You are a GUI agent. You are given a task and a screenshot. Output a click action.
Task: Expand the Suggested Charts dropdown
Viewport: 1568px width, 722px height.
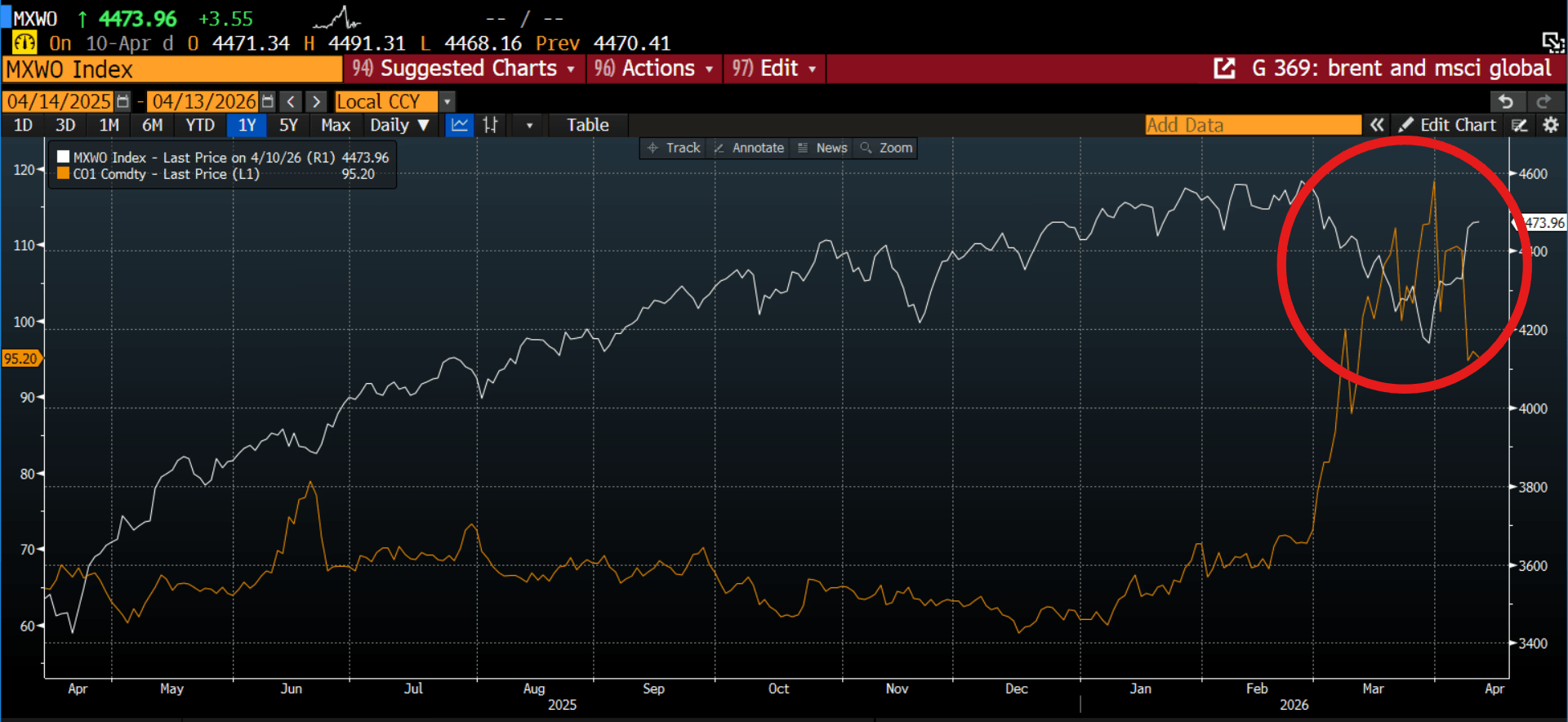point(464,69)
